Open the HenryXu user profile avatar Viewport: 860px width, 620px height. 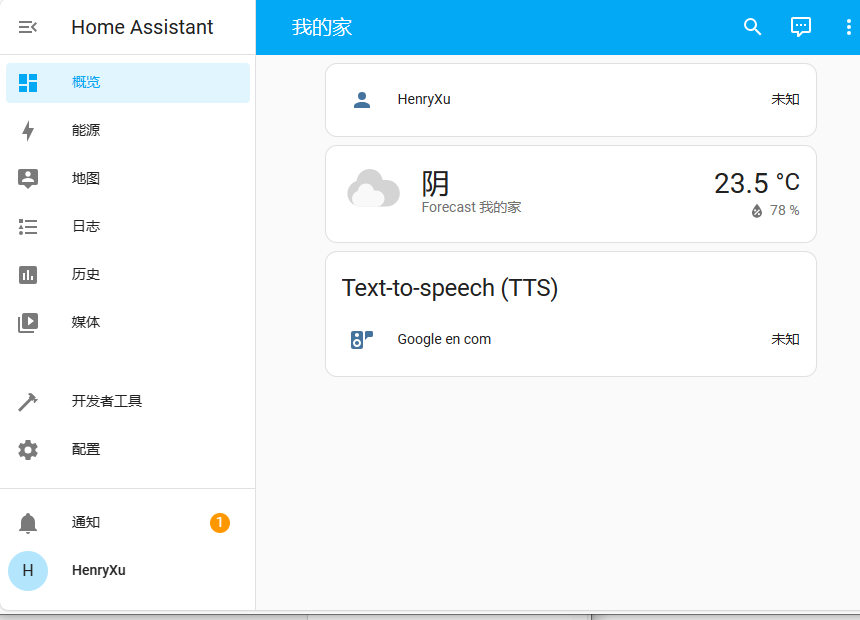click(x=28, y=570)
